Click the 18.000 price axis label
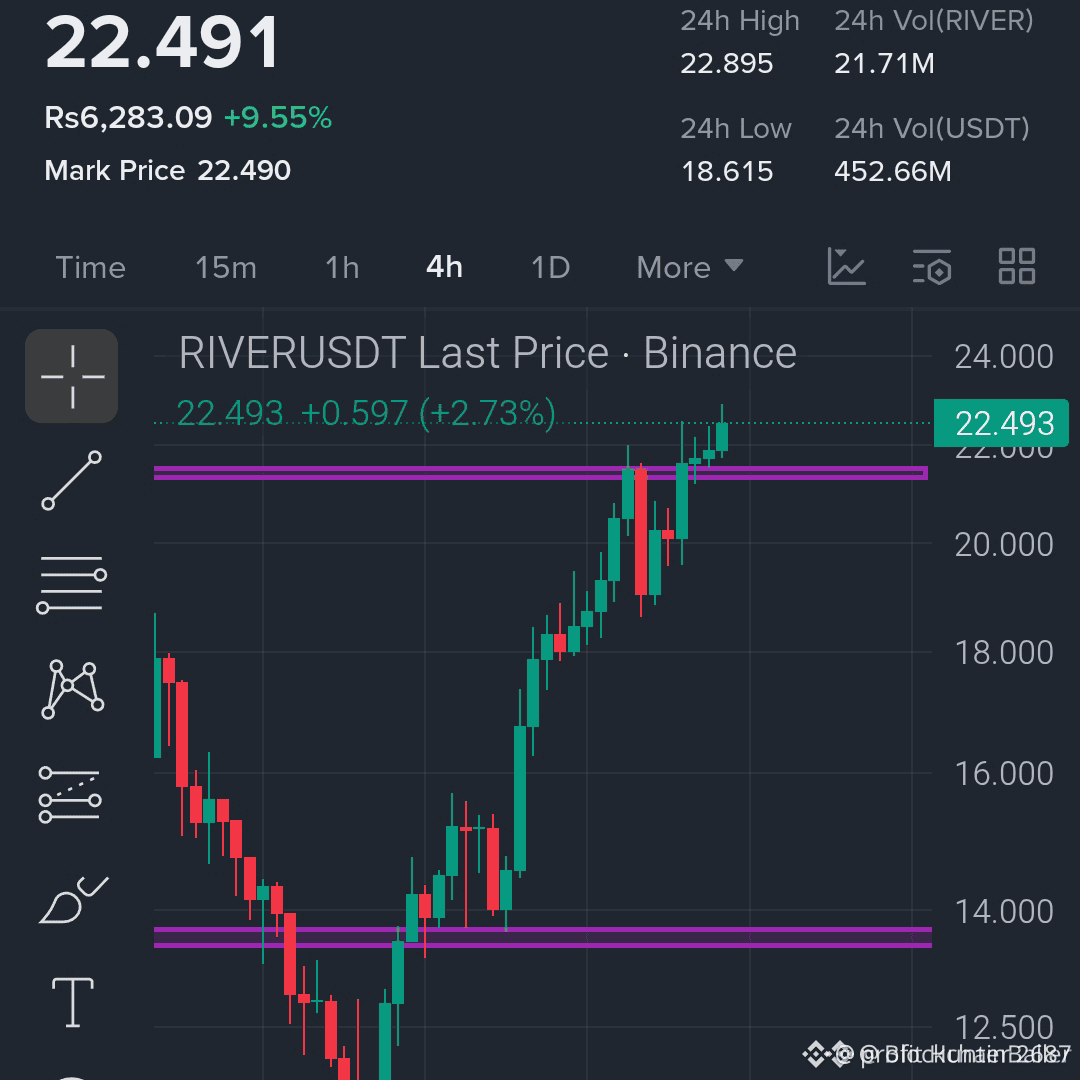Screen dimensions: 1080x1080 [x=1004, y=652]
